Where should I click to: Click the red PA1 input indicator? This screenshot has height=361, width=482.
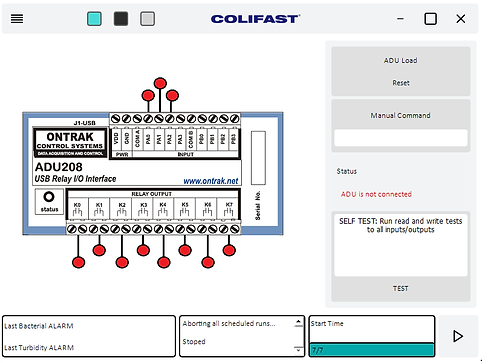(160, 83)
